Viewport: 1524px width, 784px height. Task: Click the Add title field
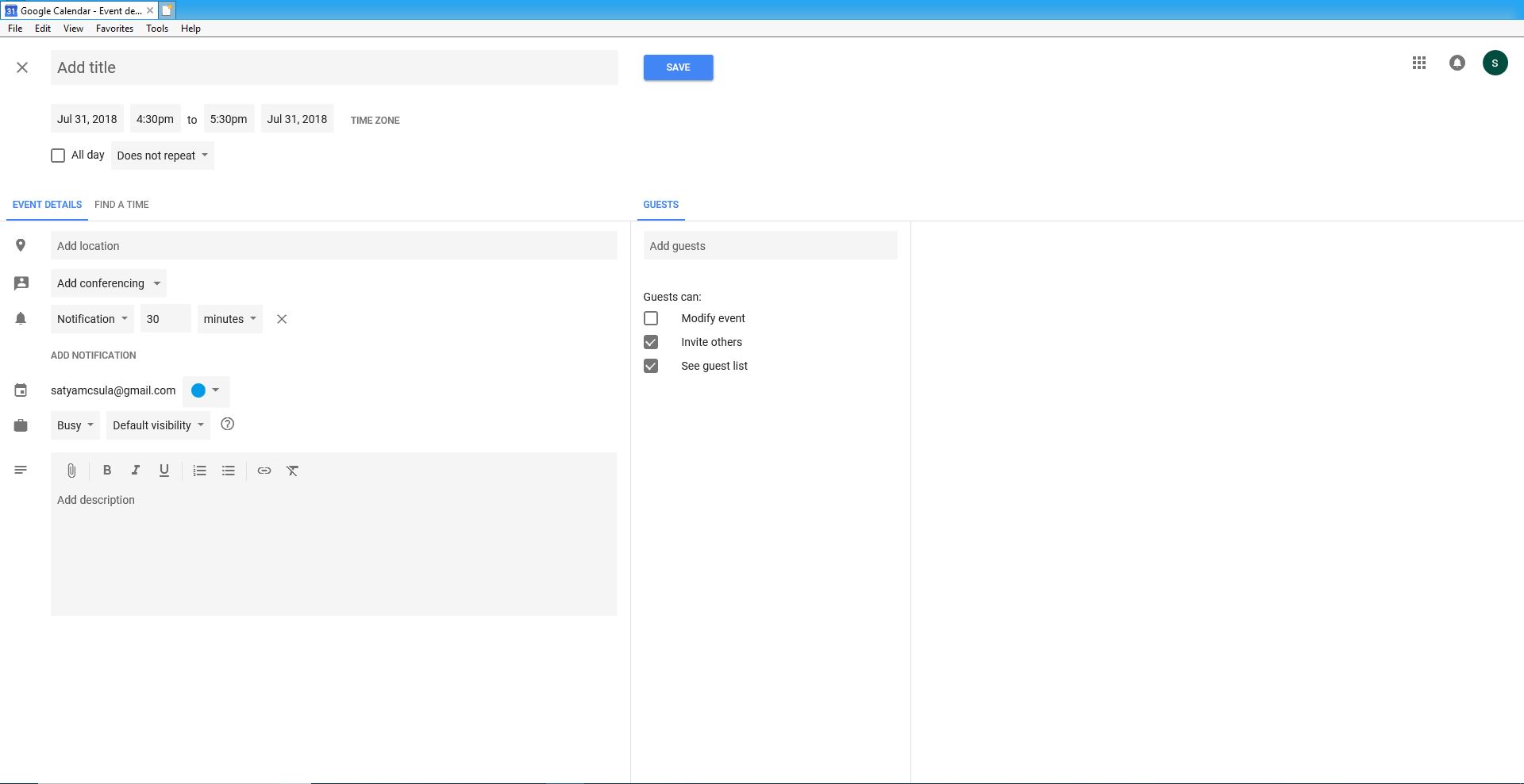pyautogui.click(x=333, y=67)
